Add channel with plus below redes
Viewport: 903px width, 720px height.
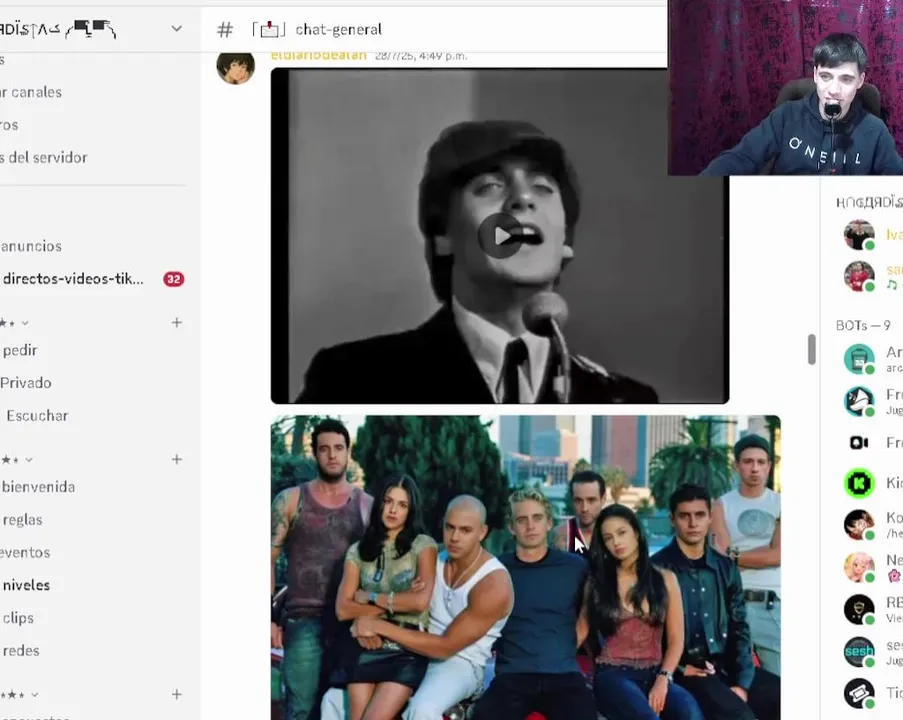177,694
